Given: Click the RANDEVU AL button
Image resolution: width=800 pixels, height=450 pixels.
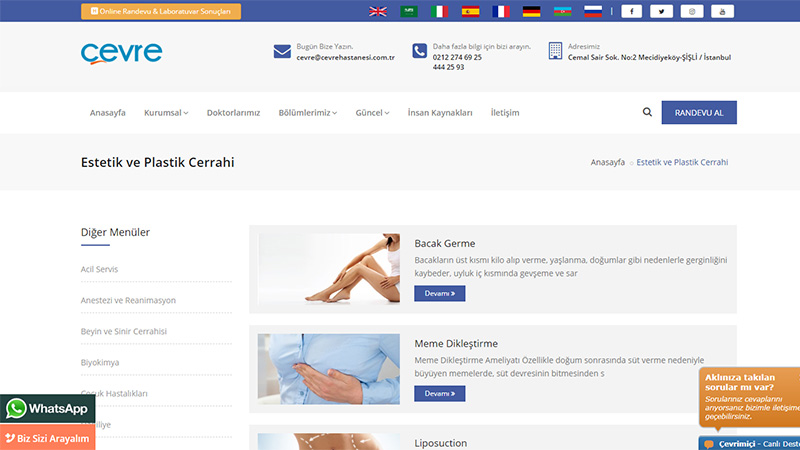Looking at the screenshot, I should click(x=699, y=112).
